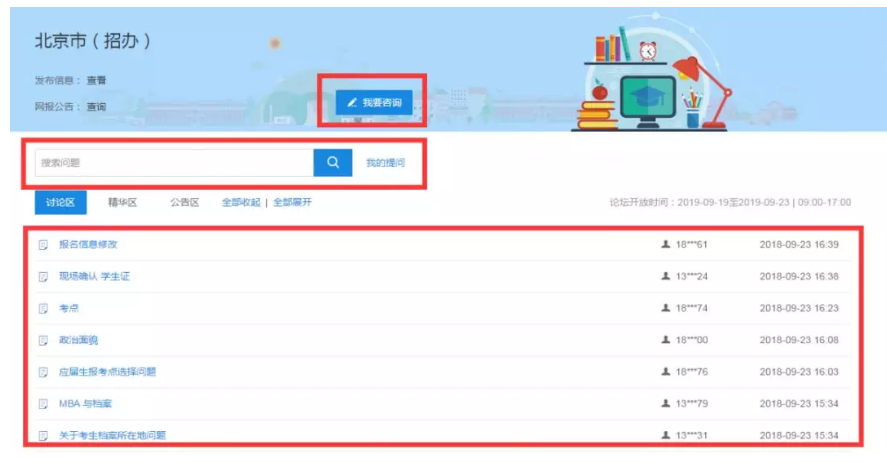The height and width of the screenshot is (463, 887).
Task: Click the document icon beside MBA 与档案
Action: pyautogui.click(x=43, y=404)
